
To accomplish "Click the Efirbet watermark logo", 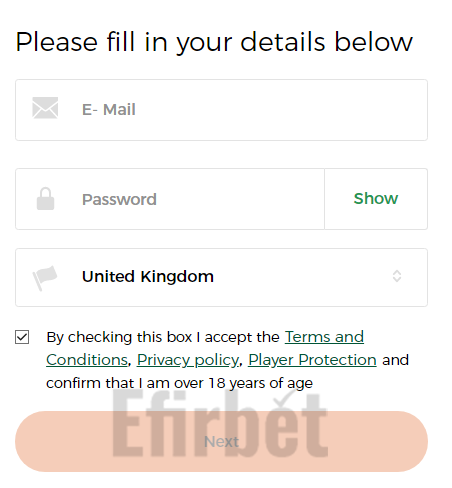I will click(x=220, y=423).
